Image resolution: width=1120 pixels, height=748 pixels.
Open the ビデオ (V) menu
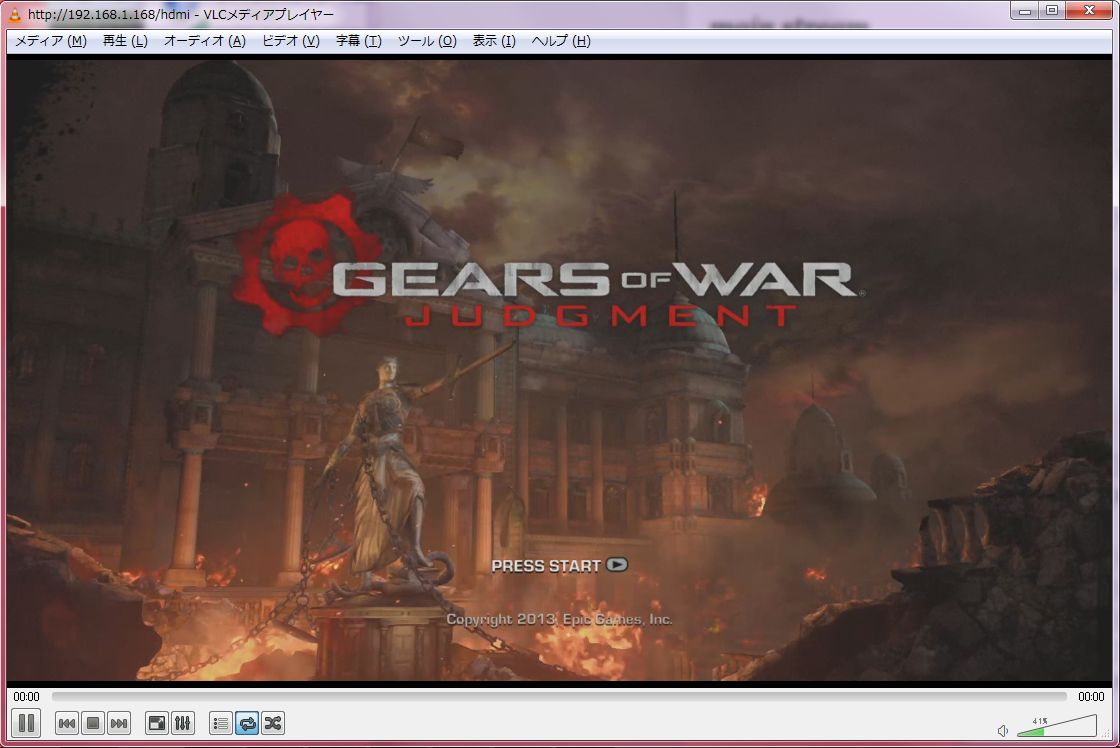click(x=290, y=41)
